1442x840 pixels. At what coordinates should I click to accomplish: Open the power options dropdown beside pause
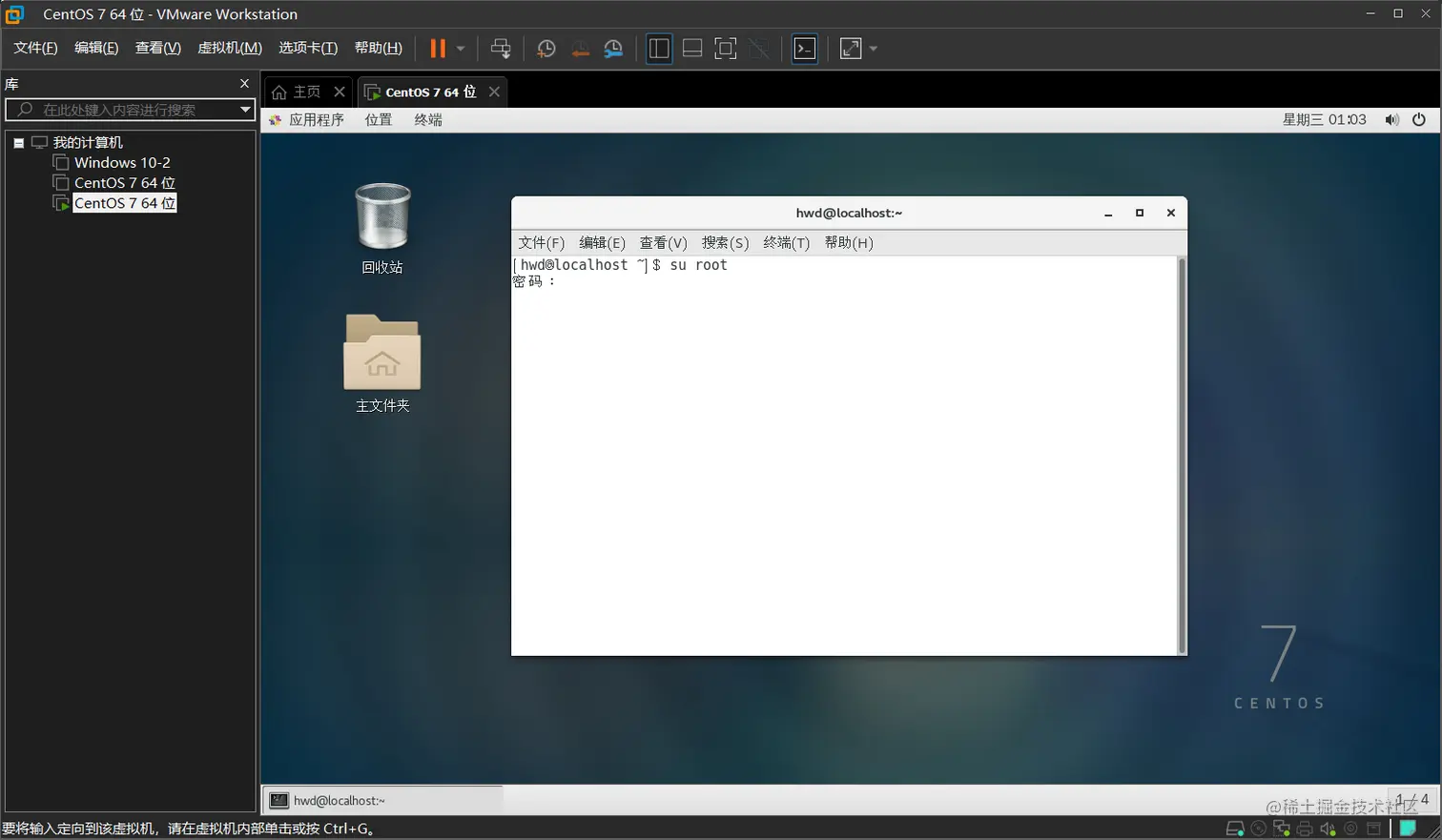point(461,49)
